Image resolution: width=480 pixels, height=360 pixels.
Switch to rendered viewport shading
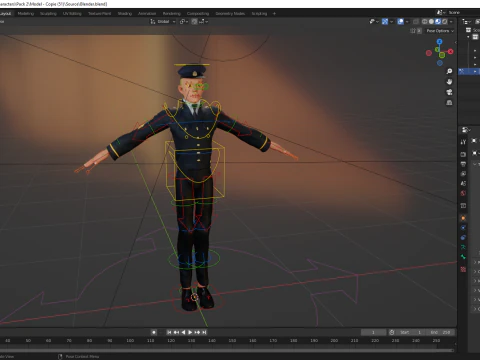[x=445, y=22]
